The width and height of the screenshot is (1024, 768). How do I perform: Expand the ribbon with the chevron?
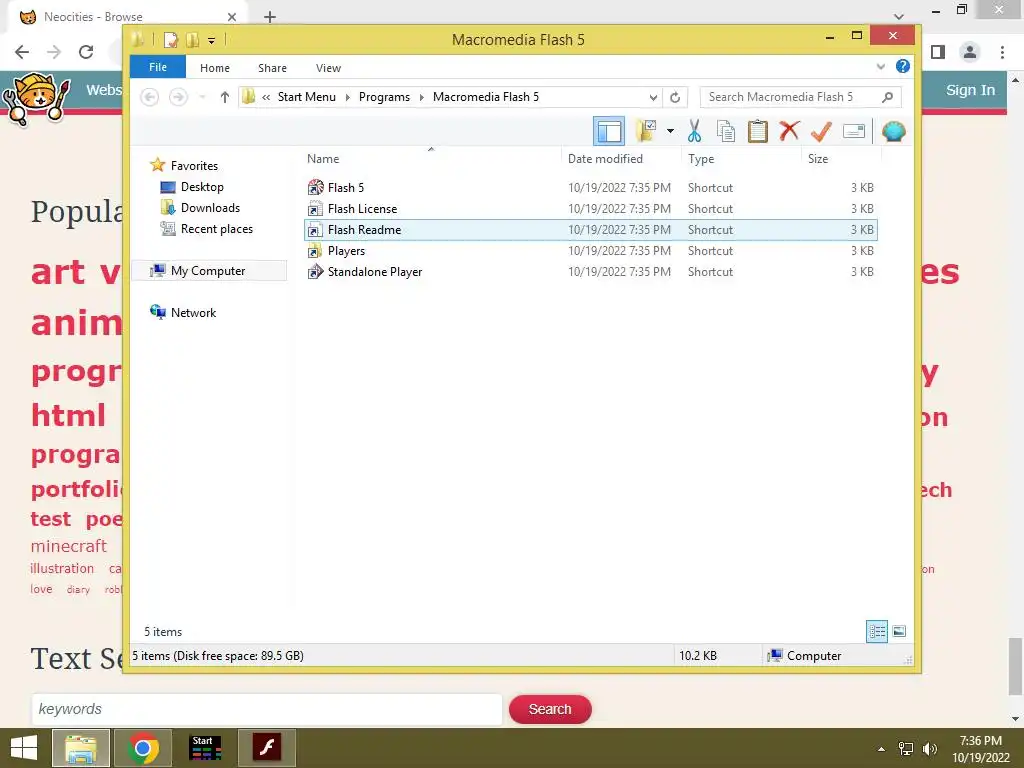pos(880,67)
